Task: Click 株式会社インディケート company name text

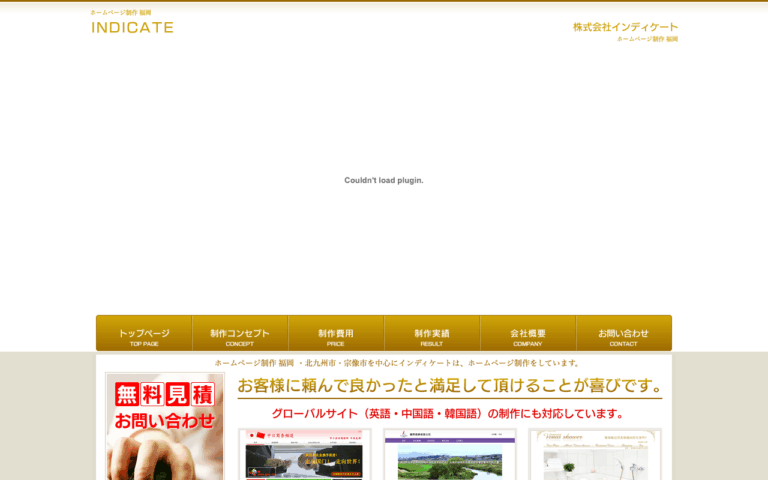Action: pos(625,27)
